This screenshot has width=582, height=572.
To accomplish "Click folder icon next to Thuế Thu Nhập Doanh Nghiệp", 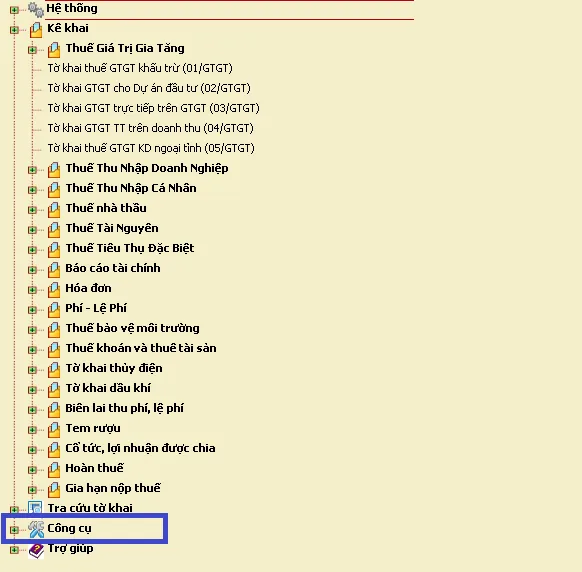I will (x=54, y=170).
